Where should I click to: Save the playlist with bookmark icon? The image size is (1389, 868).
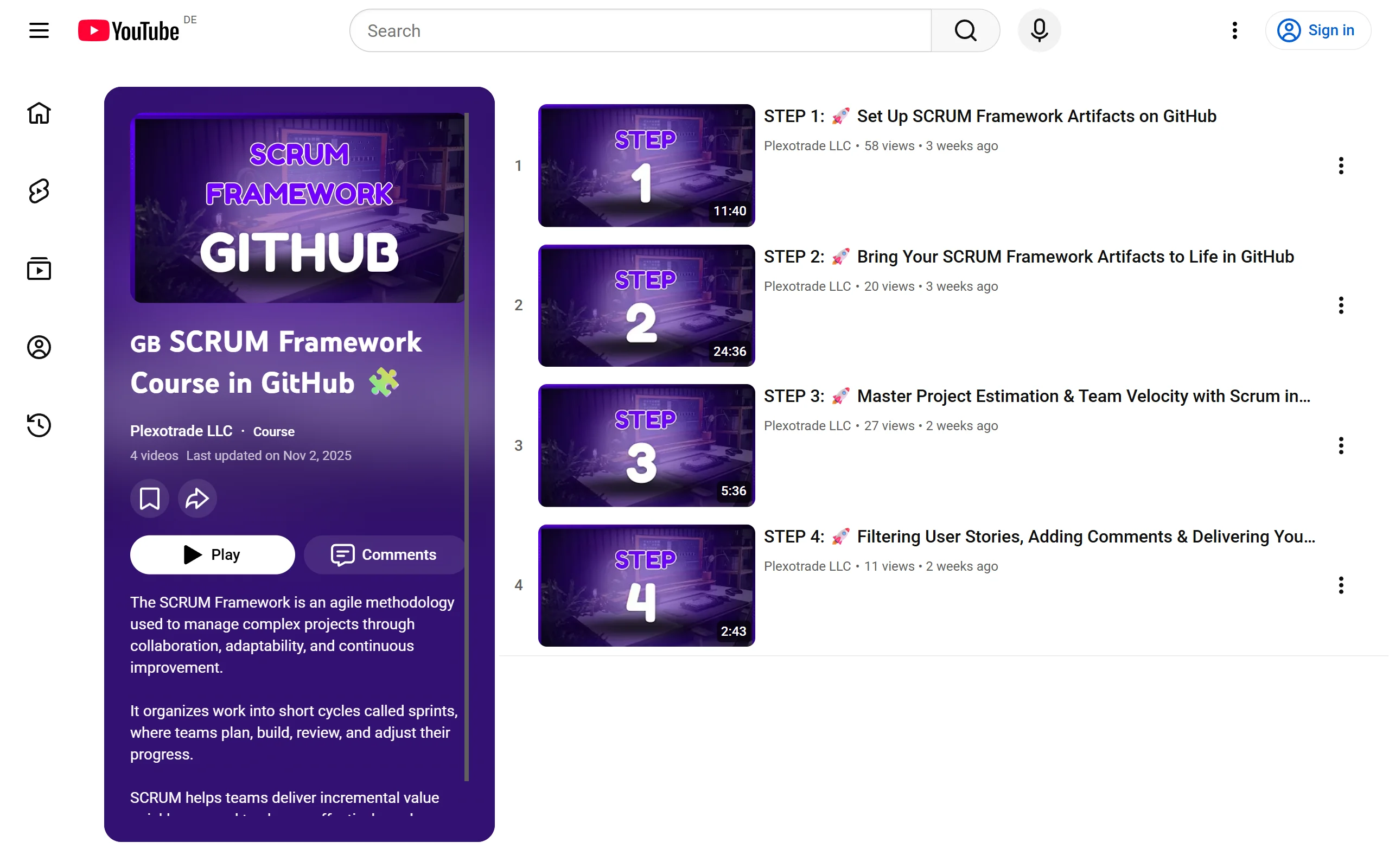tap(150, 499)
